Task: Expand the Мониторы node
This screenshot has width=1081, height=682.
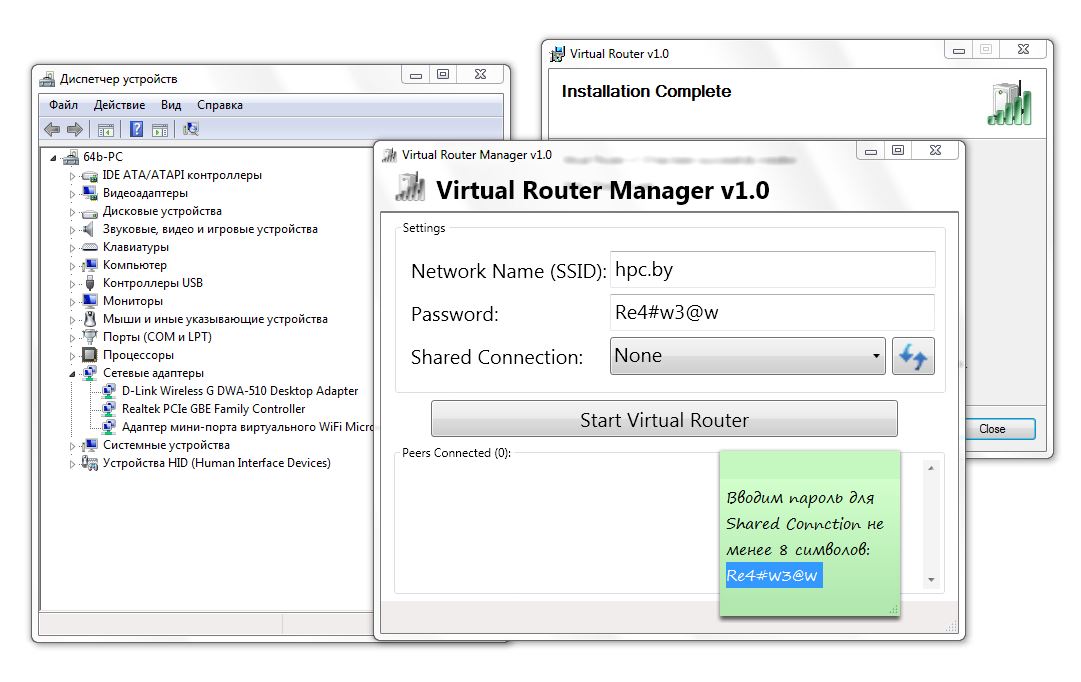Action: 72,301
